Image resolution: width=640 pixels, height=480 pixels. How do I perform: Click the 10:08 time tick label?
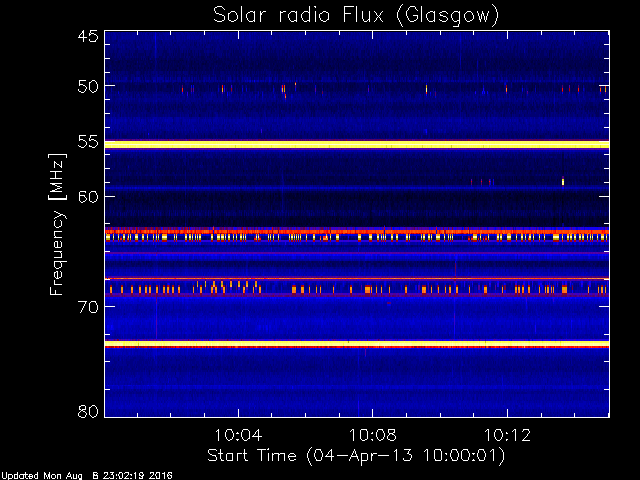372,435
